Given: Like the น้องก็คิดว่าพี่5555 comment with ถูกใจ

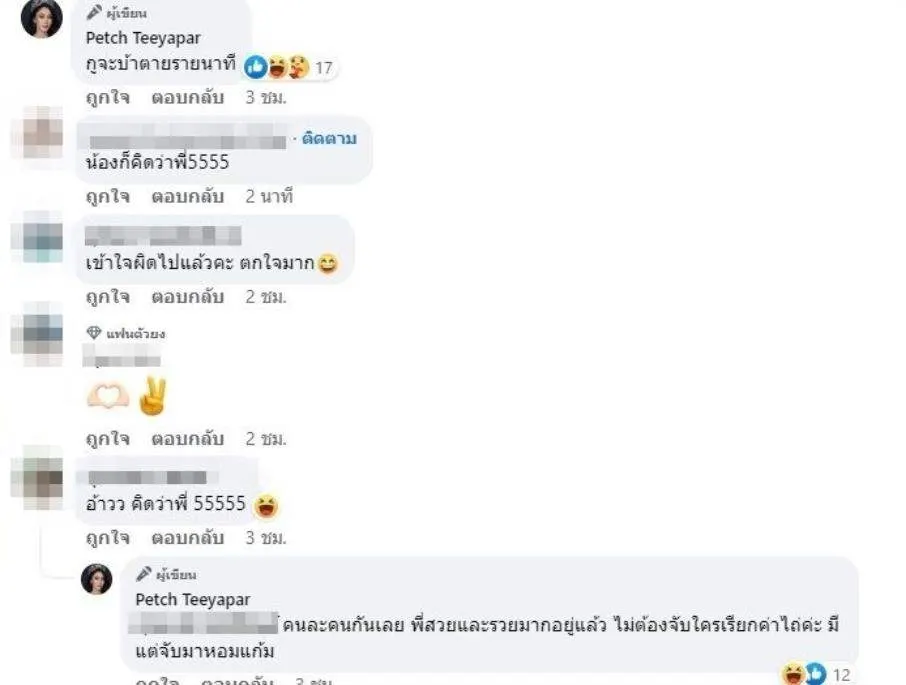Looking at the screenshot, I should pos(107,197).
